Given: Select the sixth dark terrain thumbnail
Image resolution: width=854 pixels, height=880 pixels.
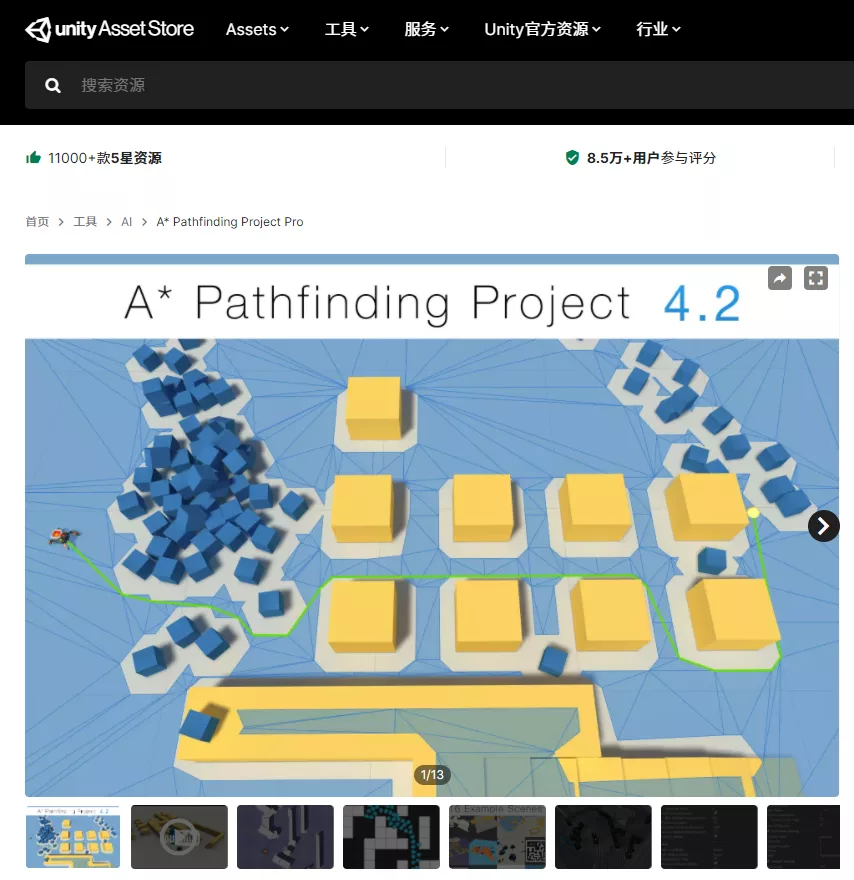Looking at the screenshot, I should tap(603, 837).
